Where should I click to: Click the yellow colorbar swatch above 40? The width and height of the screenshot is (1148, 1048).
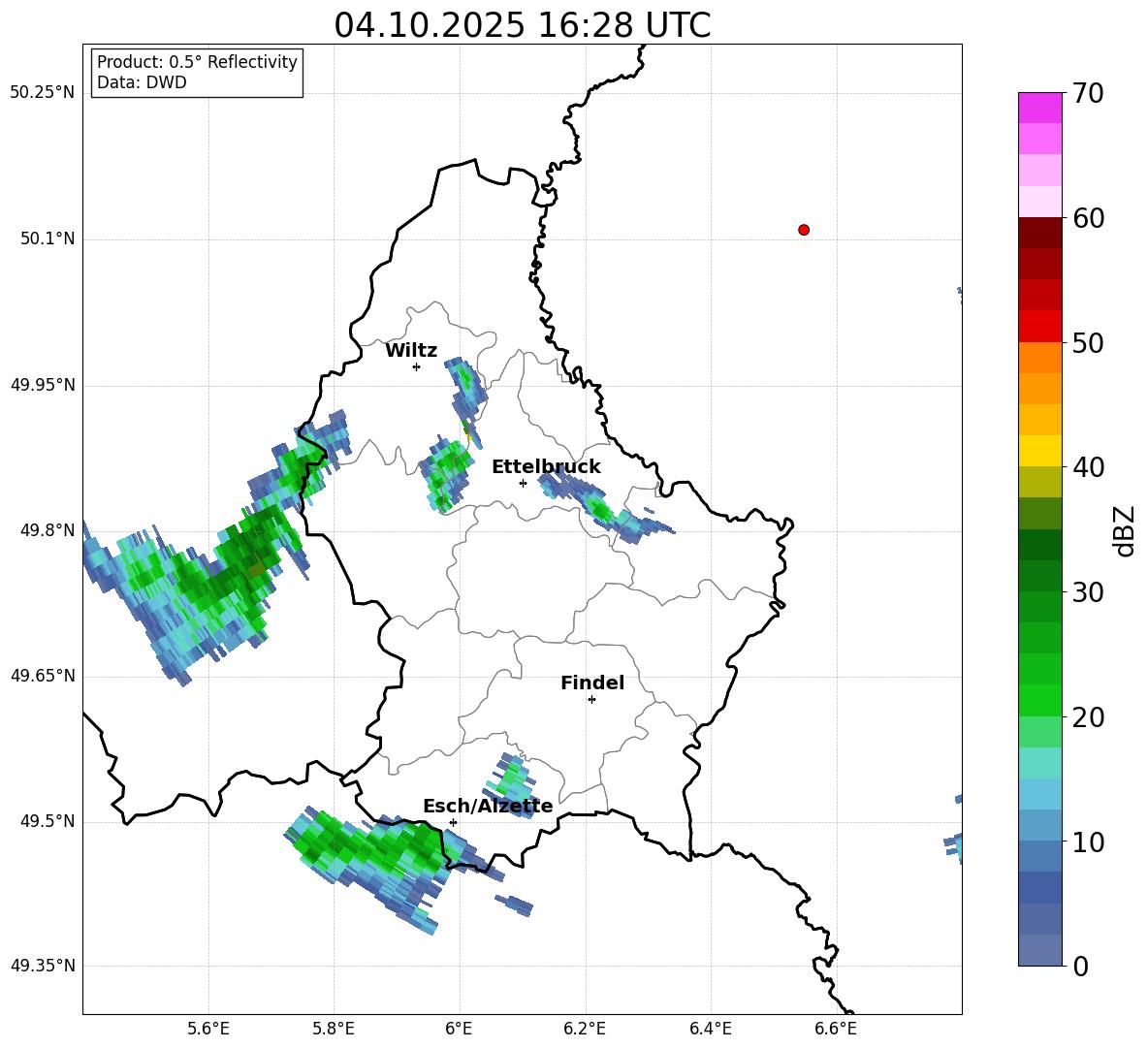[x=1040, y=451]
